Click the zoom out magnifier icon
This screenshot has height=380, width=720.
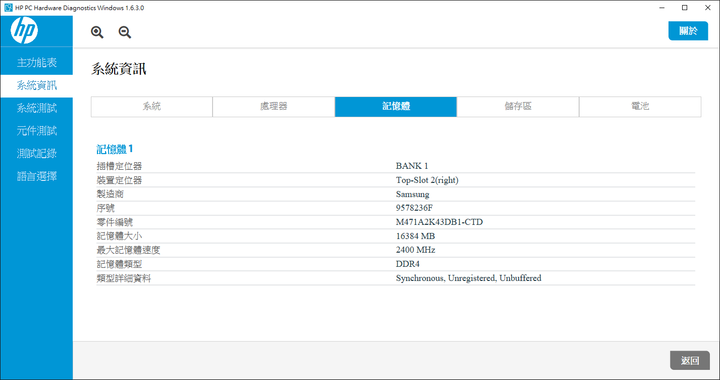point(125,32)
